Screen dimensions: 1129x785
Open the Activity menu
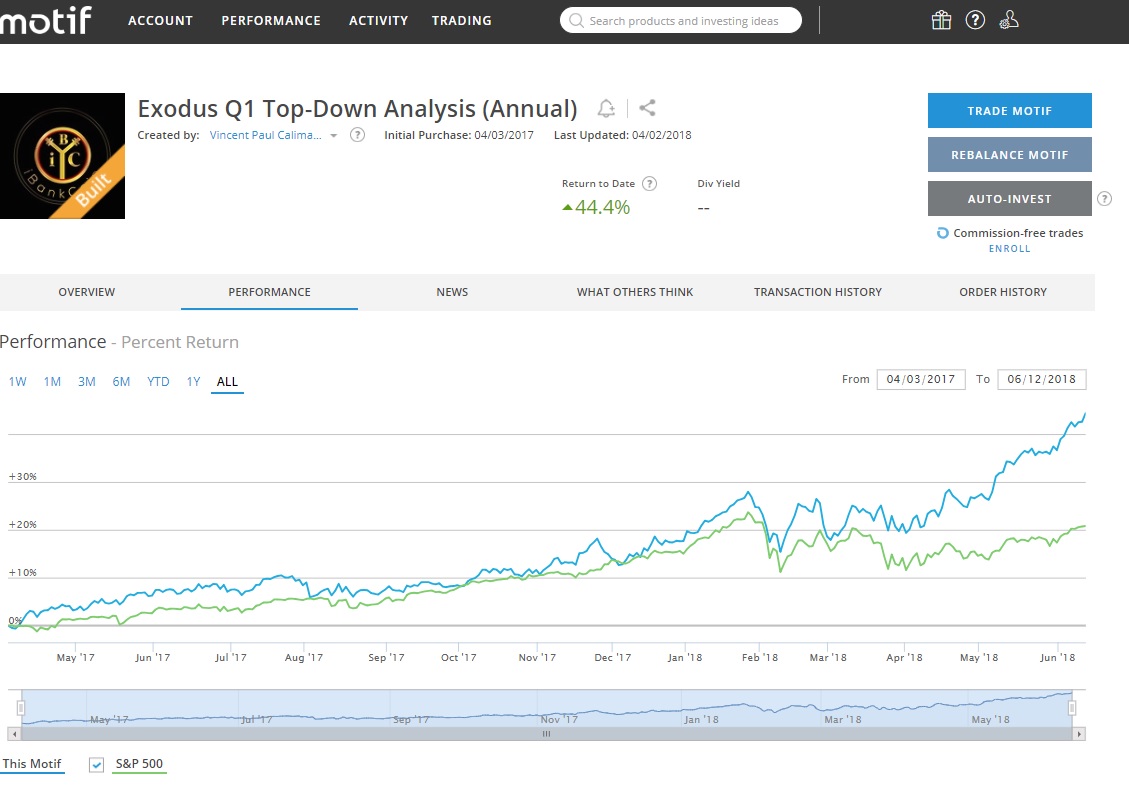(378, 20)
